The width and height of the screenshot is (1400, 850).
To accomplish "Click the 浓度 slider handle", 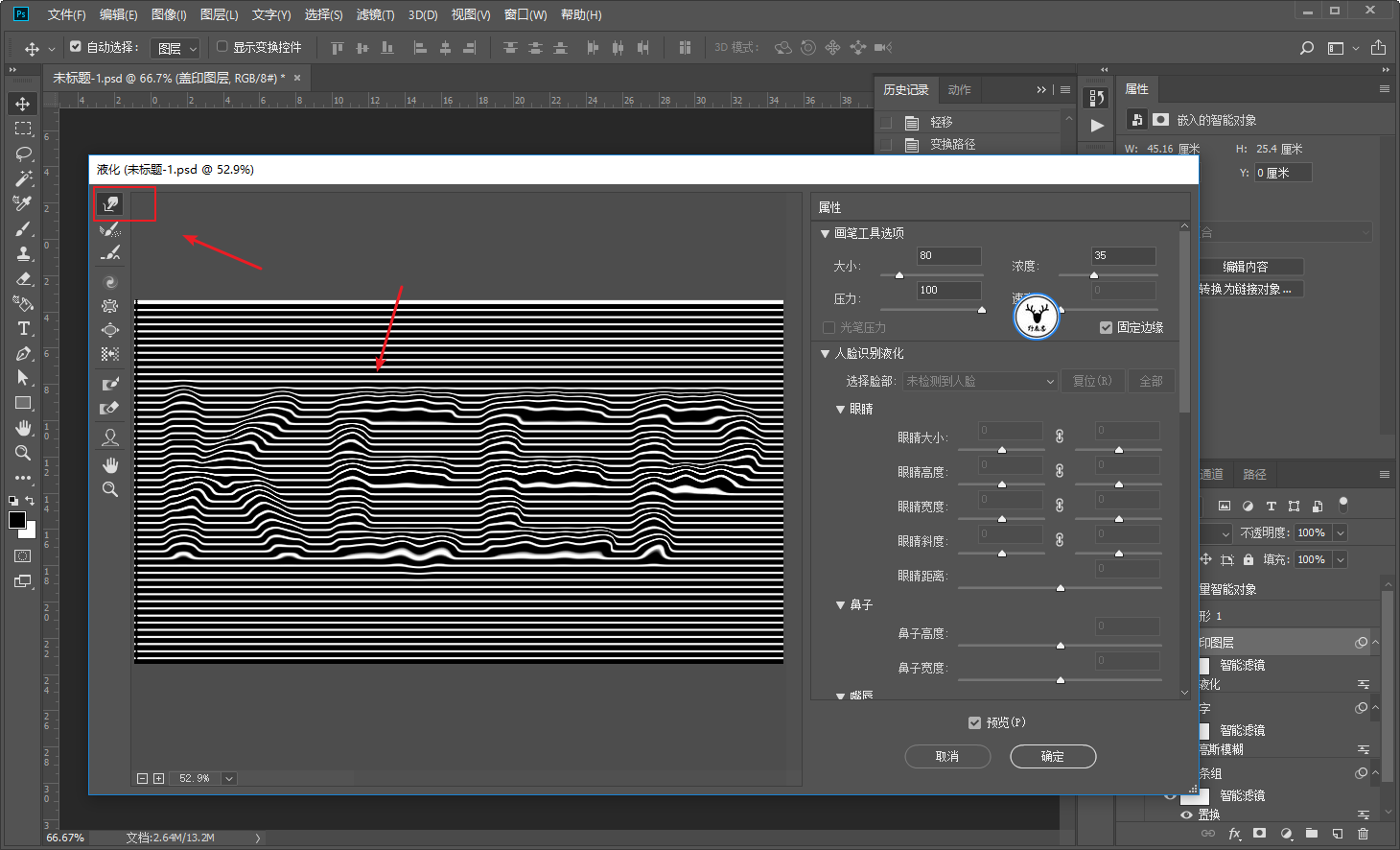I will tap(1094, 275).
